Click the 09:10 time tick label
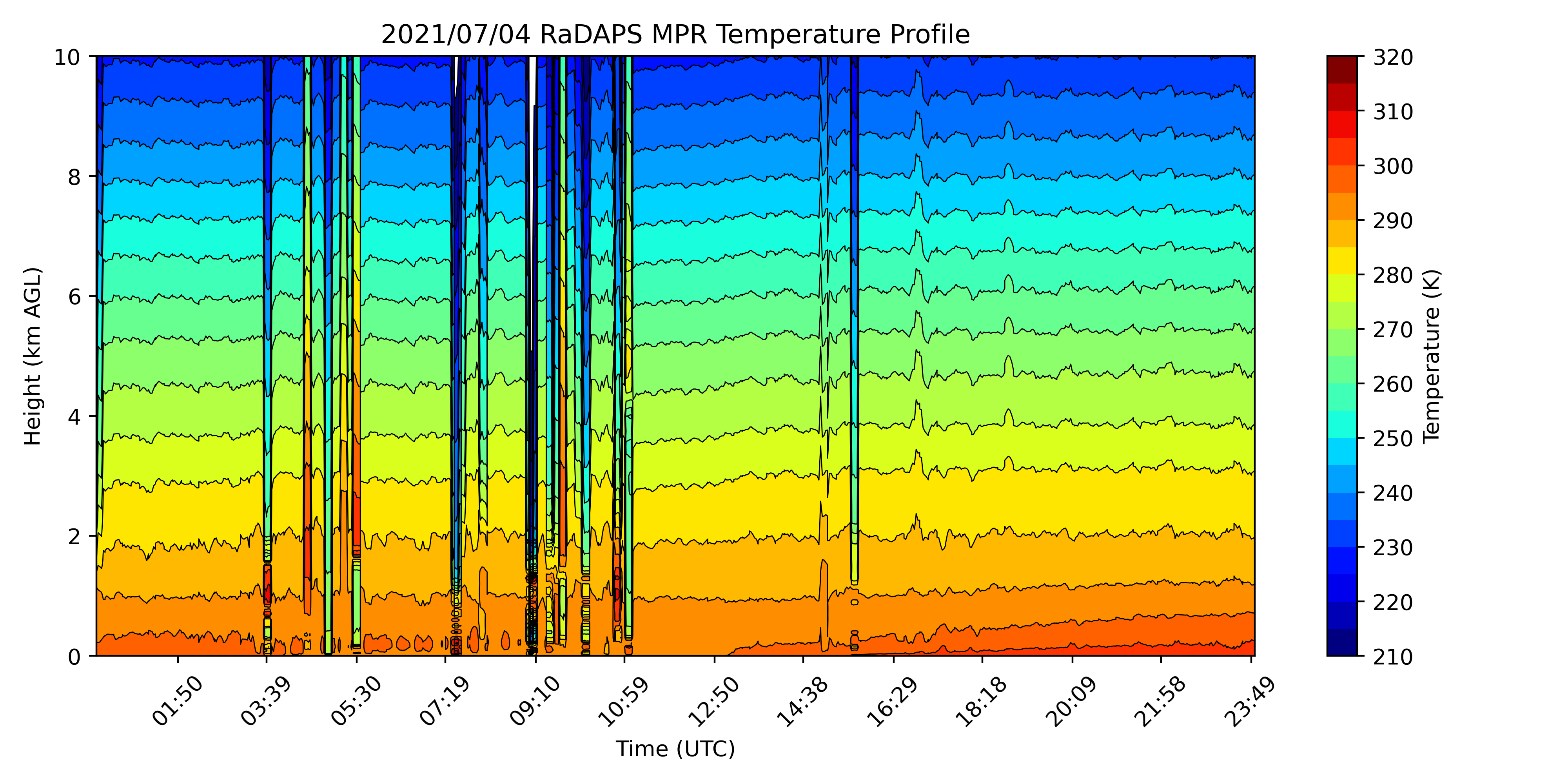The height and width of the screenshot is (784, 1568). tap(535, 701)
